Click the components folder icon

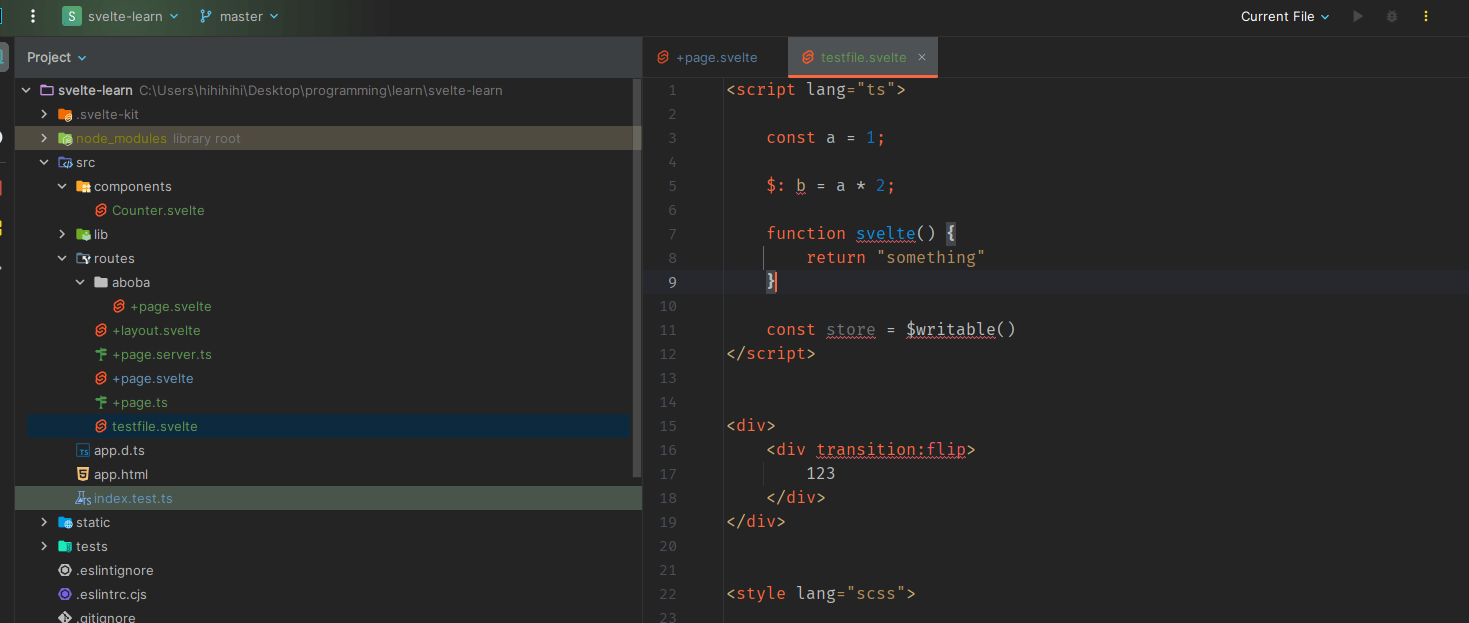83,186
